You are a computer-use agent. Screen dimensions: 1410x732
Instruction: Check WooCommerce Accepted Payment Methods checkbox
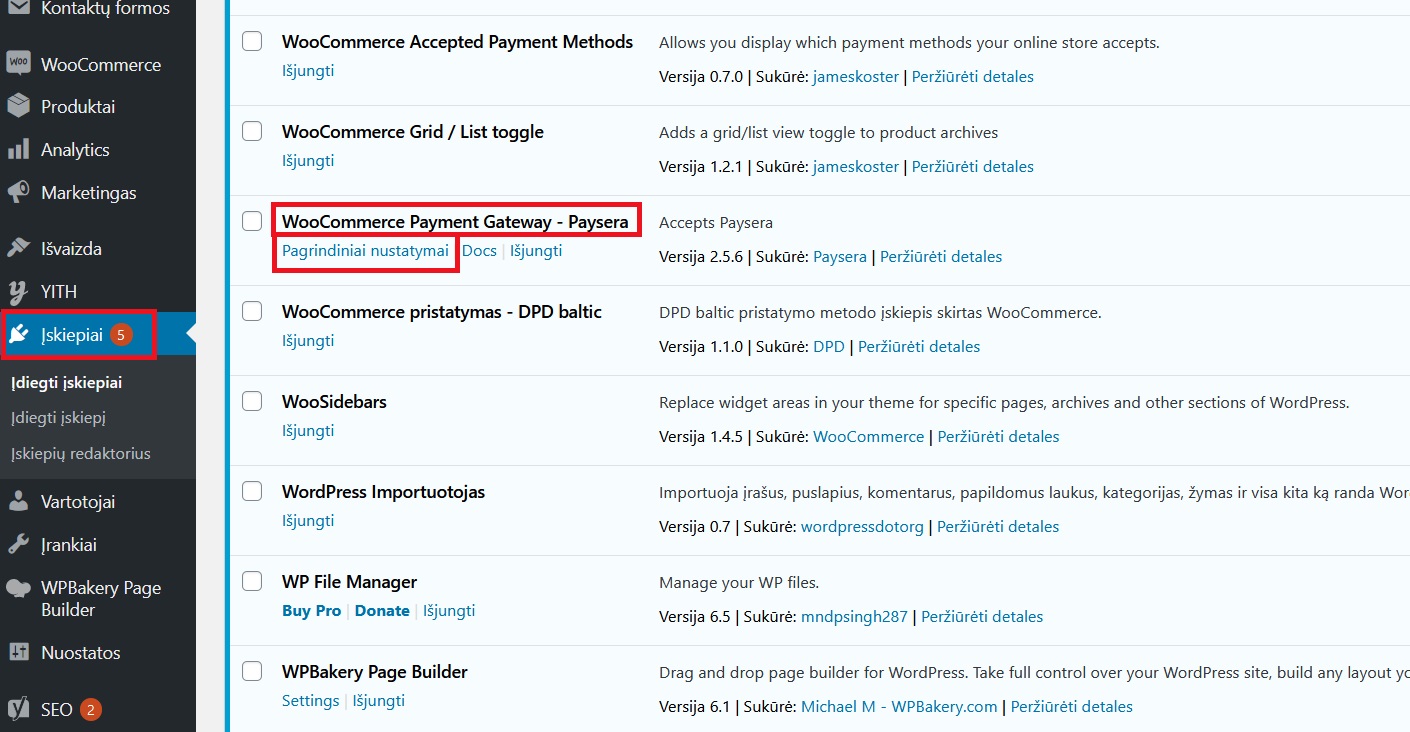[x=252, y=41]
